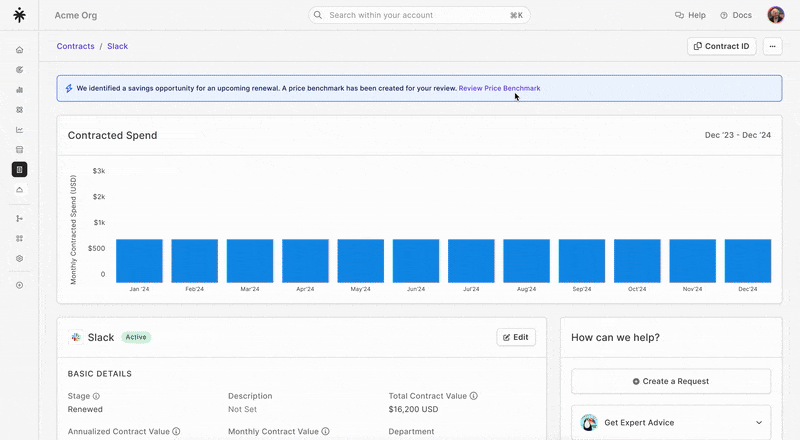Image resolution: width=800 pixels, height=440 pixels.
Task: Click the lightning bolt icon in savings banner
Action: 69,88
